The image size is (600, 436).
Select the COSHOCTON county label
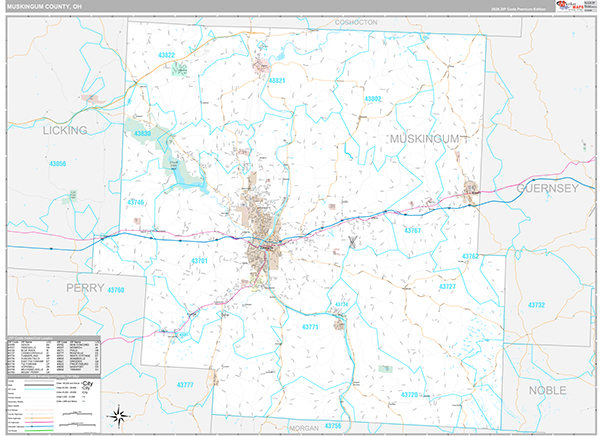tap(356, 23)
